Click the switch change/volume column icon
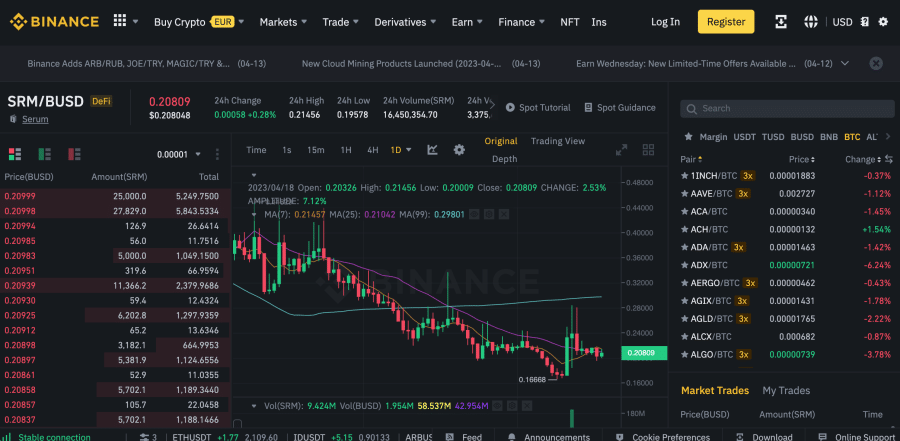The image size is (900, 441). click(x=889, y=159)
